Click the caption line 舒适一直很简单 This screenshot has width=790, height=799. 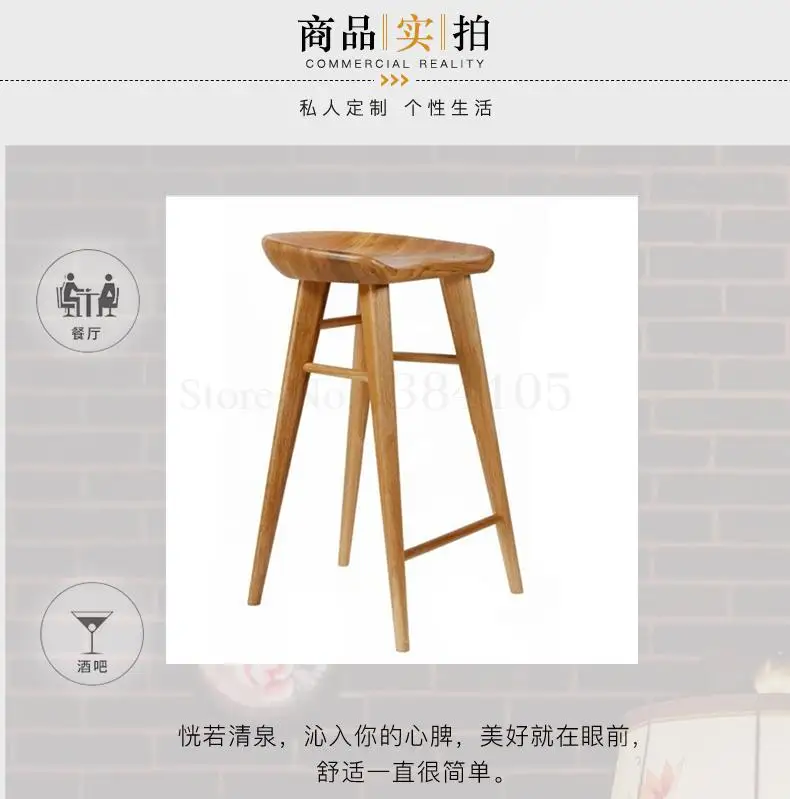click(411, 771)
